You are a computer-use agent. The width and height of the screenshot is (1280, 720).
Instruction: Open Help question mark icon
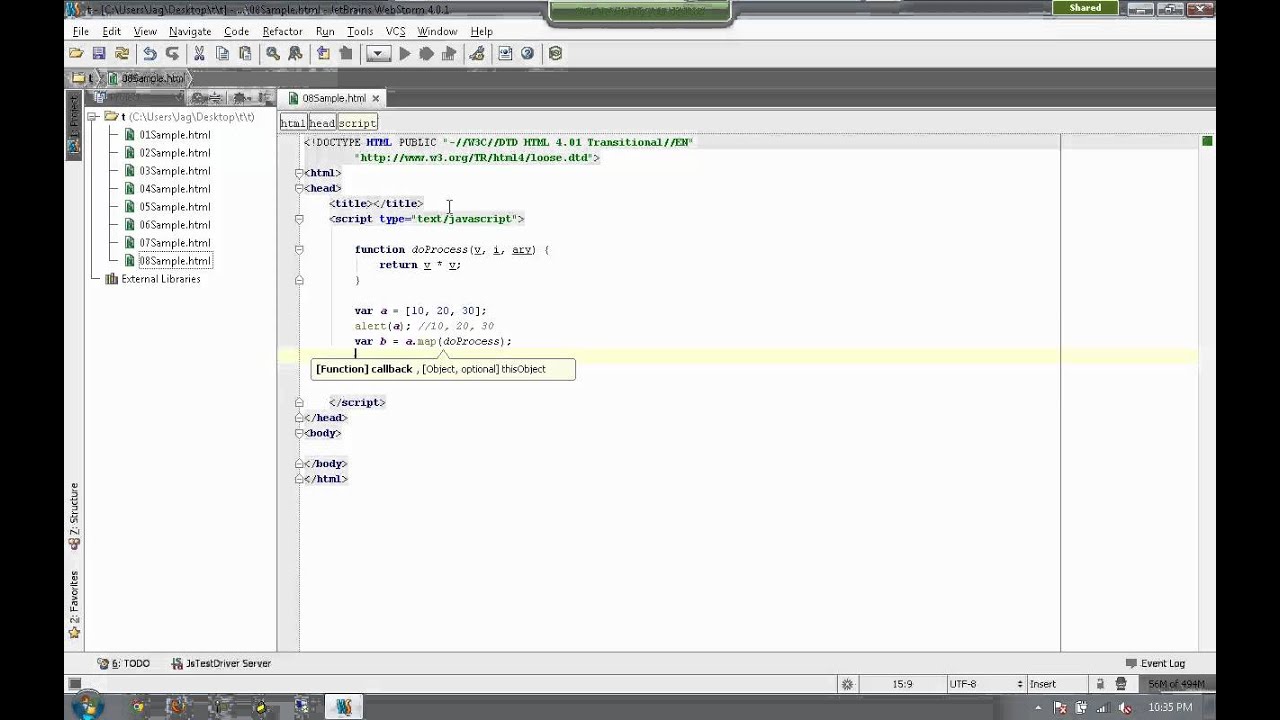[x=527, y=54]
